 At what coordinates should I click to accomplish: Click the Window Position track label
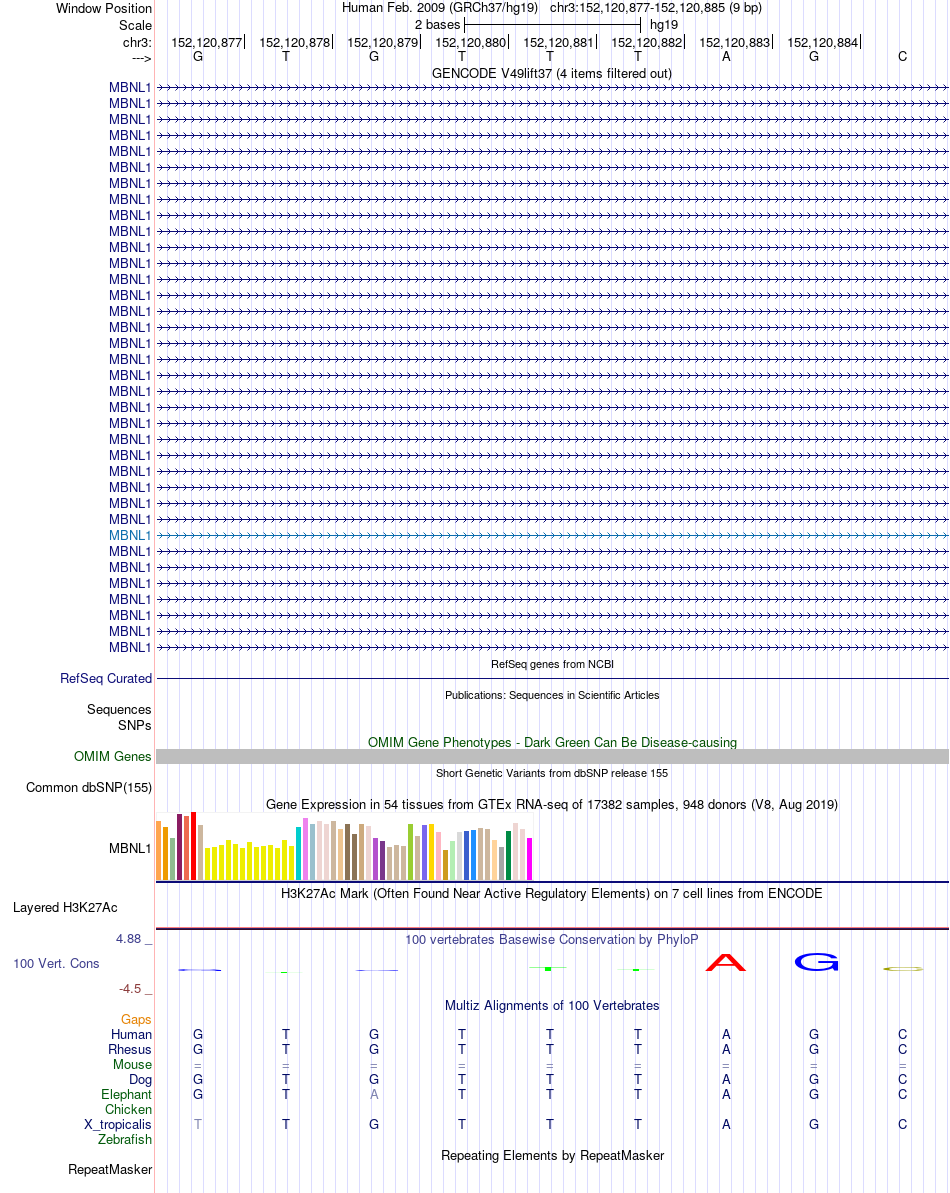tap(103, 8)
